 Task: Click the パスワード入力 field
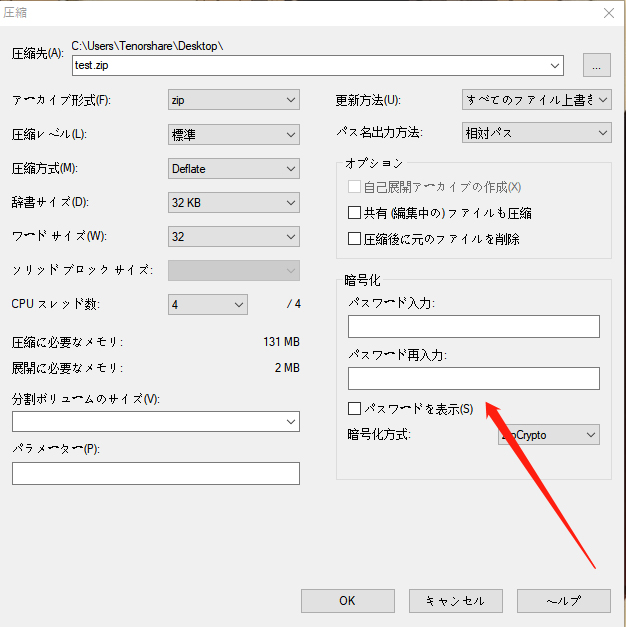coord(474,326)
